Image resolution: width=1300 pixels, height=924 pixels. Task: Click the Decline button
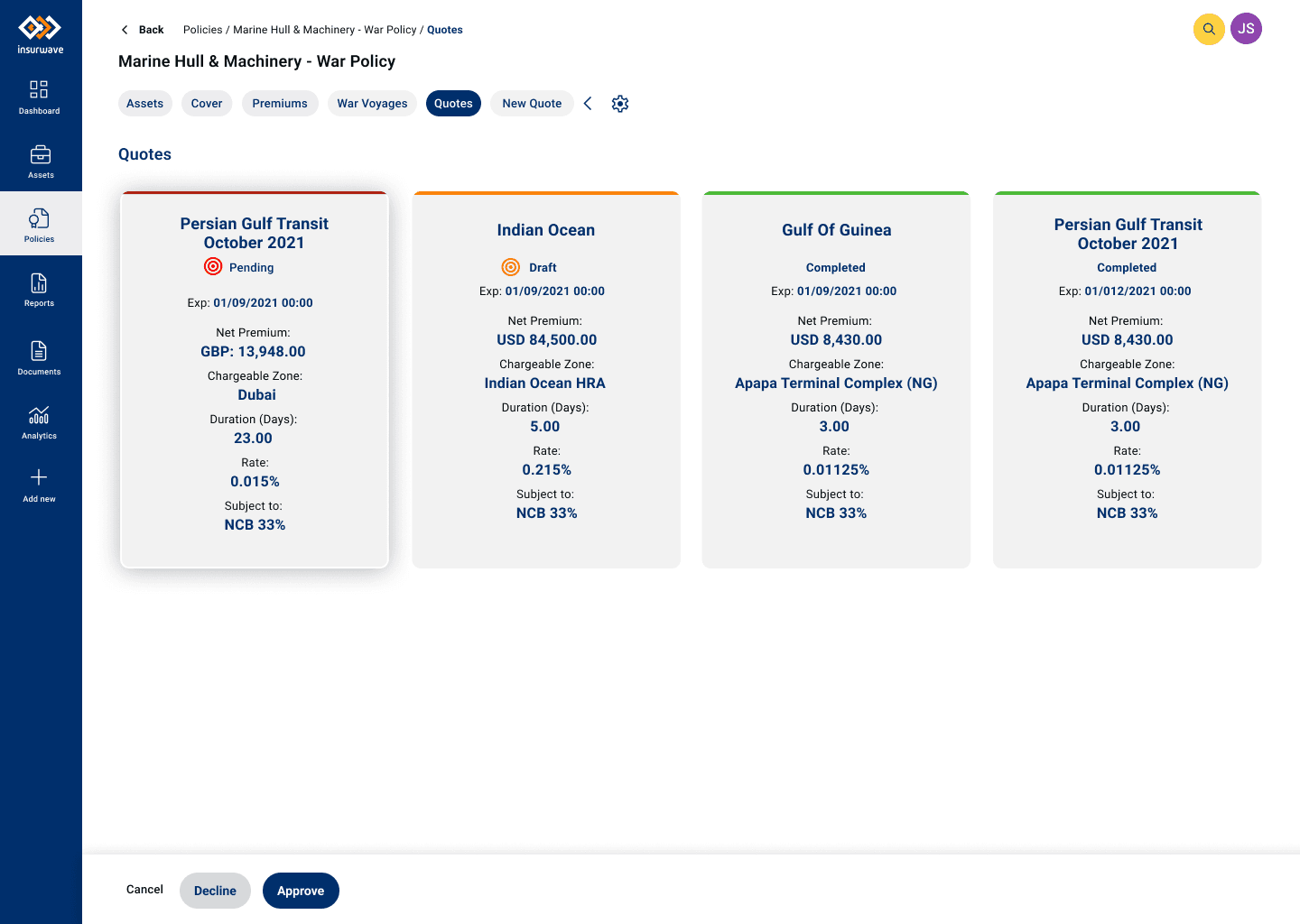(x=215, y=891)
